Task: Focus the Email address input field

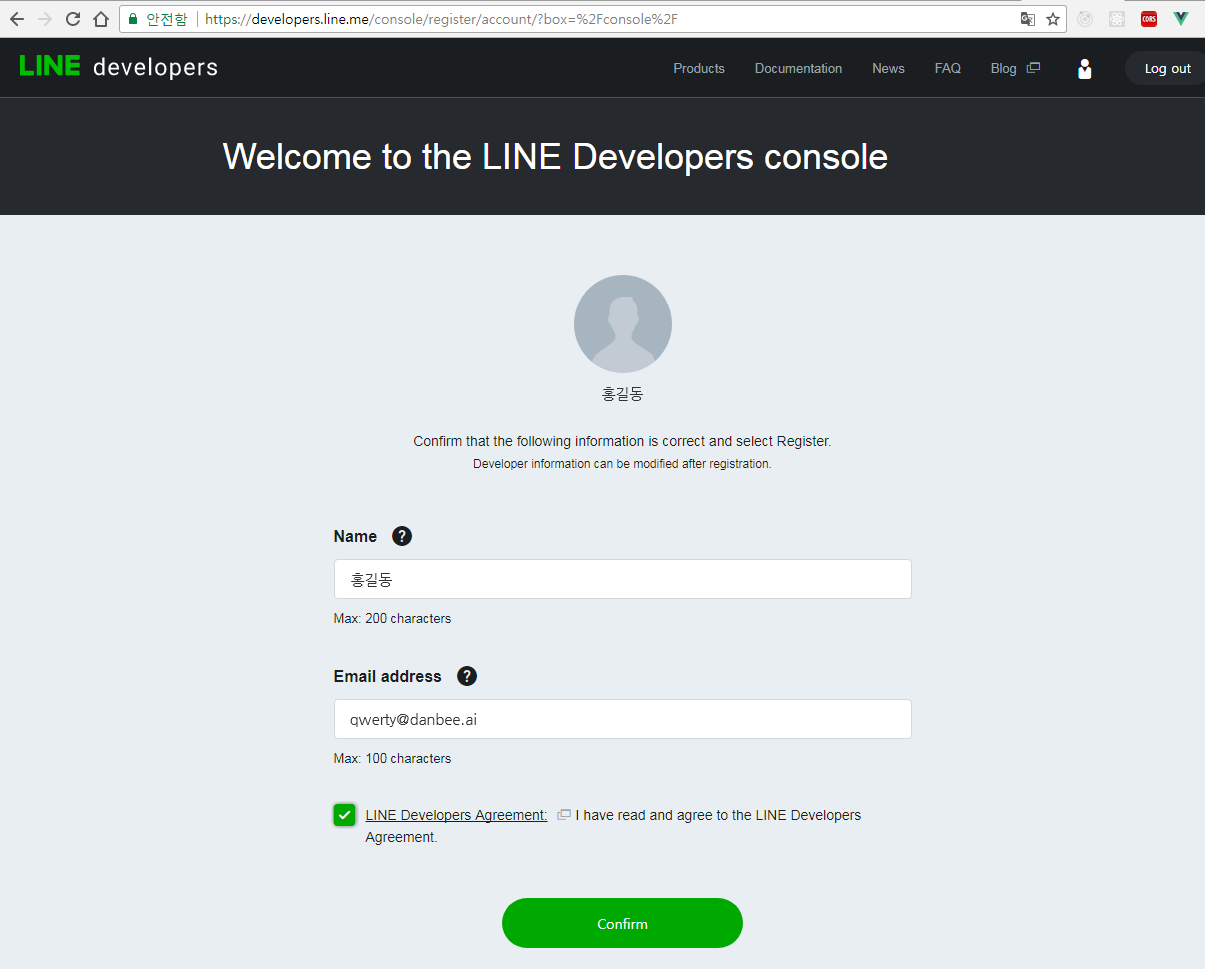Action: pos(622,719)
